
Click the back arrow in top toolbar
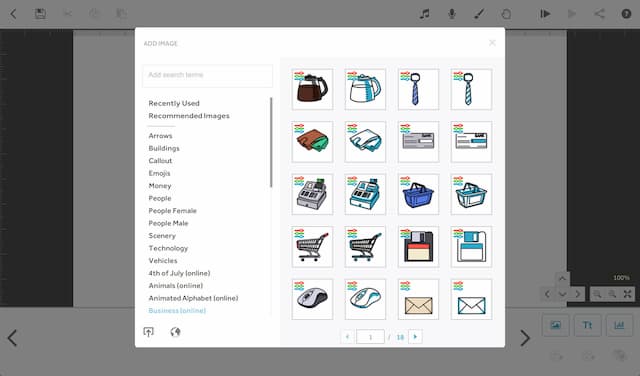coord(13,14)
